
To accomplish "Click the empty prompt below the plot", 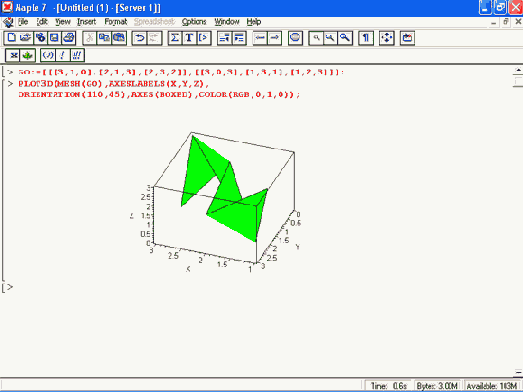I will tap(9, 287).
